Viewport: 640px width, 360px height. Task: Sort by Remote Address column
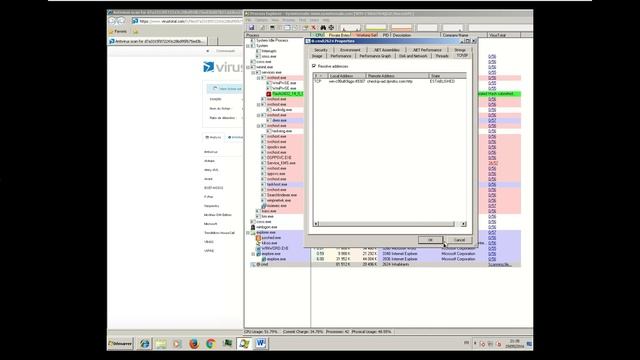pyautogui.click(x=397, y=76)
